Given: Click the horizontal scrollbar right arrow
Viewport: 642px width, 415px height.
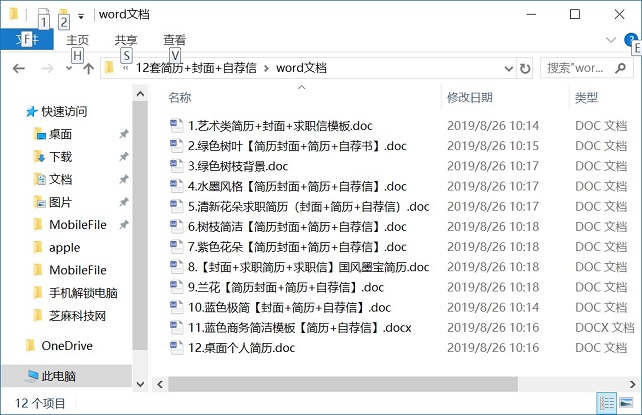Looking at the screenshot, I should tap(632, 384).
